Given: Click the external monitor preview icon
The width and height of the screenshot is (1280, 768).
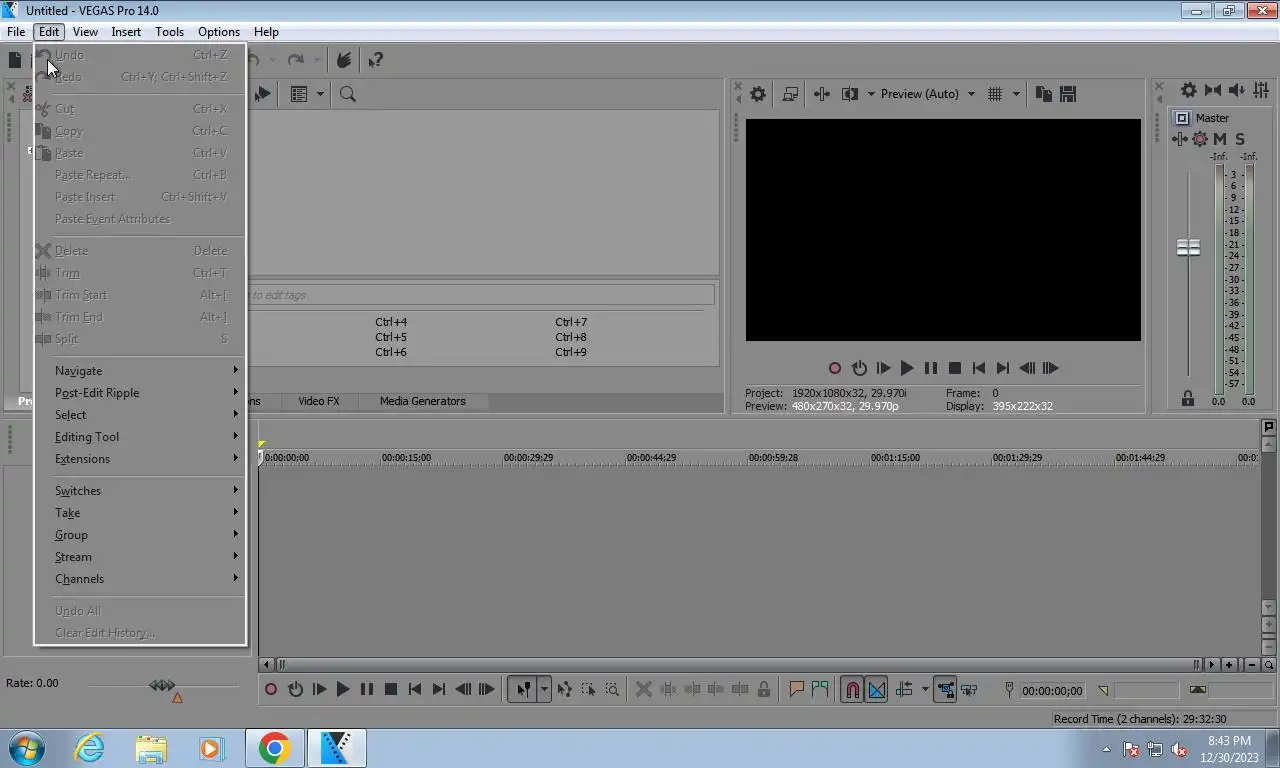Looking at the screenshot, I should click(x=790, y=94).
